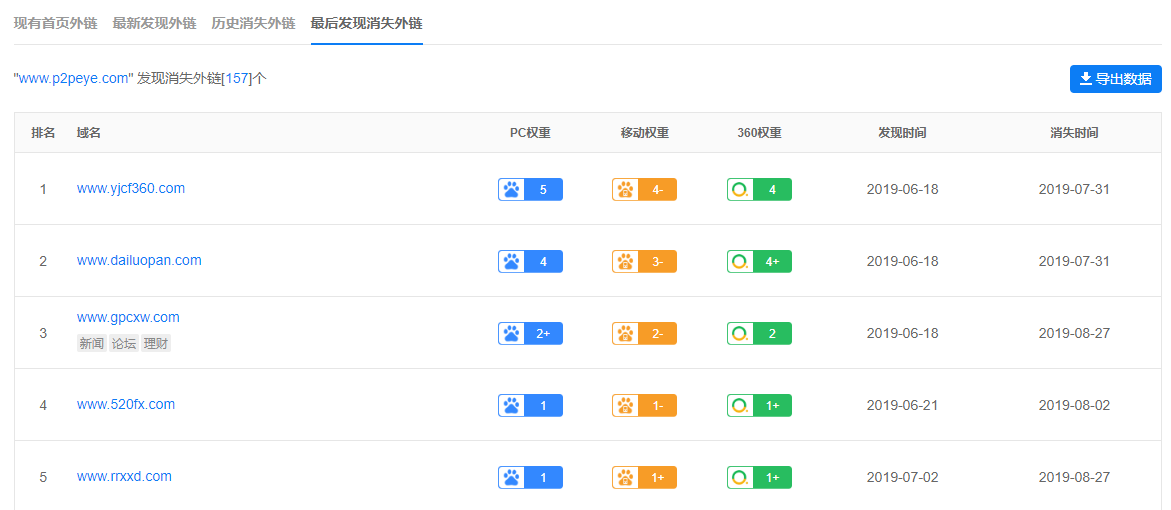Open the www.p2peye.com link
Screen dimensions: 1171x510
coord(74,78)
